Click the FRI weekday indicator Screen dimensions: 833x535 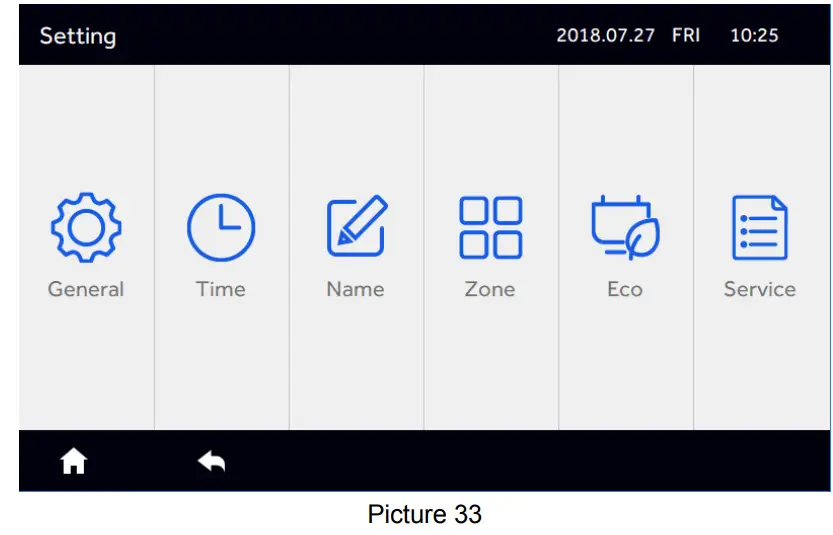686,36
